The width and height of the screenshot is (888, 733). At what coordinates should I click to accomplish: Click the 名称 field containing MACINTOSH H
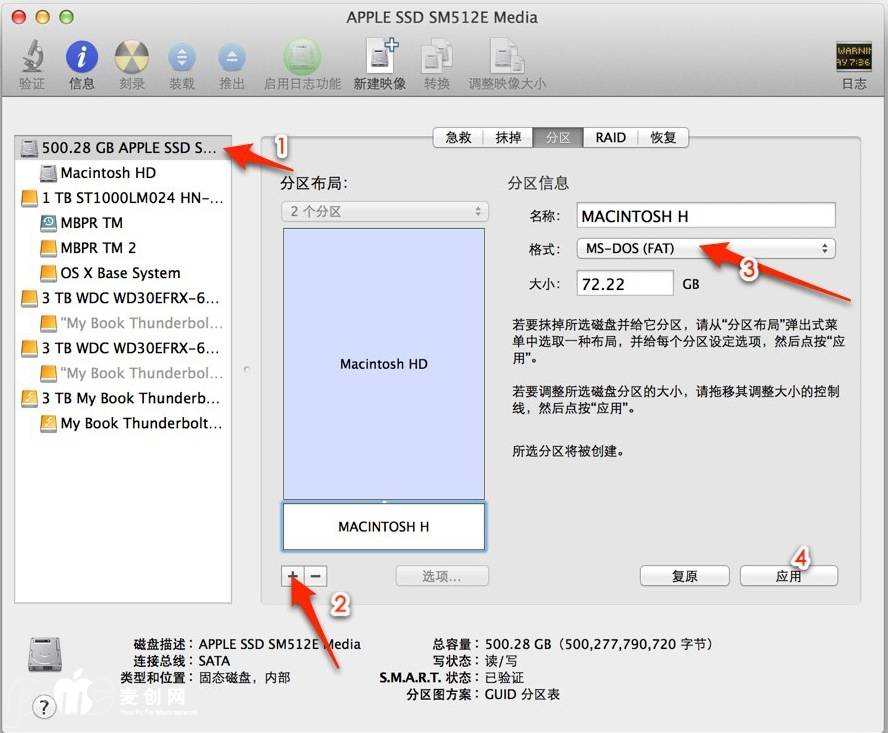coord(705,216)
